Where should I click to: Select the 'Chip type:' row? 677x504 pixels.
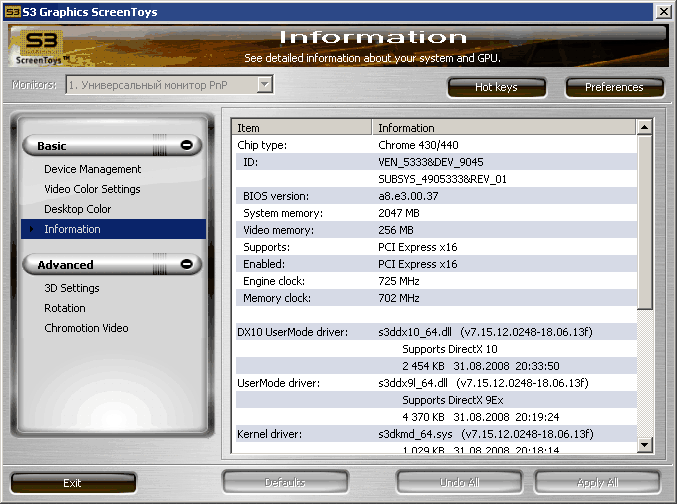pos(436,145)
